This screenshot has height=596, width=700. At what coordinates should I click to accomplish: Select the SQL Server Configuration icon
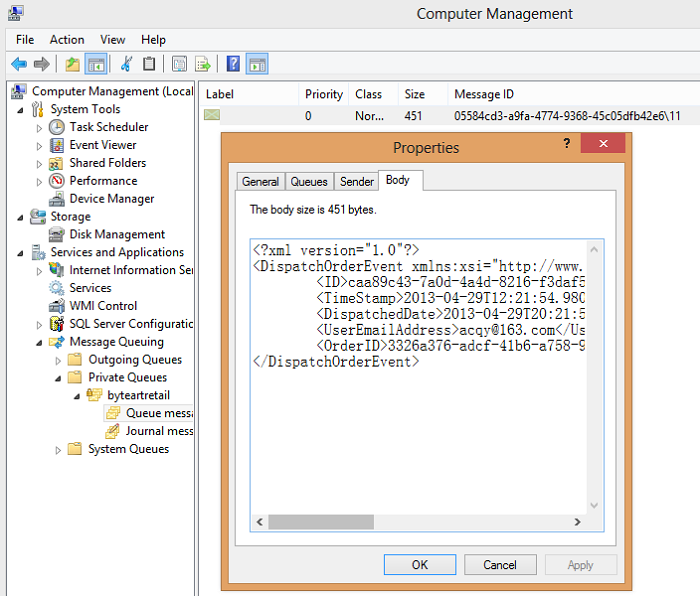tap(57, 324)
